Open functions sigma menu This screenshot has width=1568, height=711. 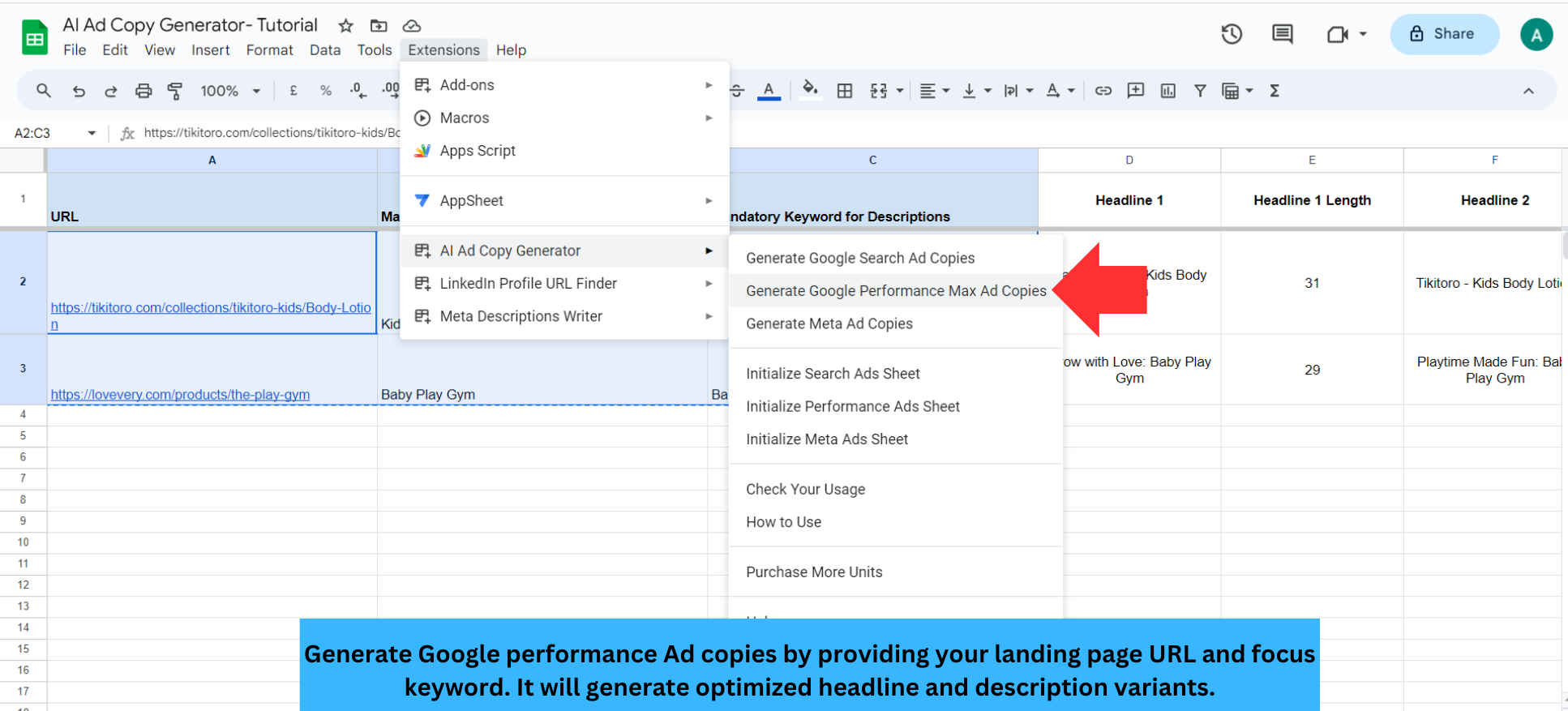[x=1275, y=91]
